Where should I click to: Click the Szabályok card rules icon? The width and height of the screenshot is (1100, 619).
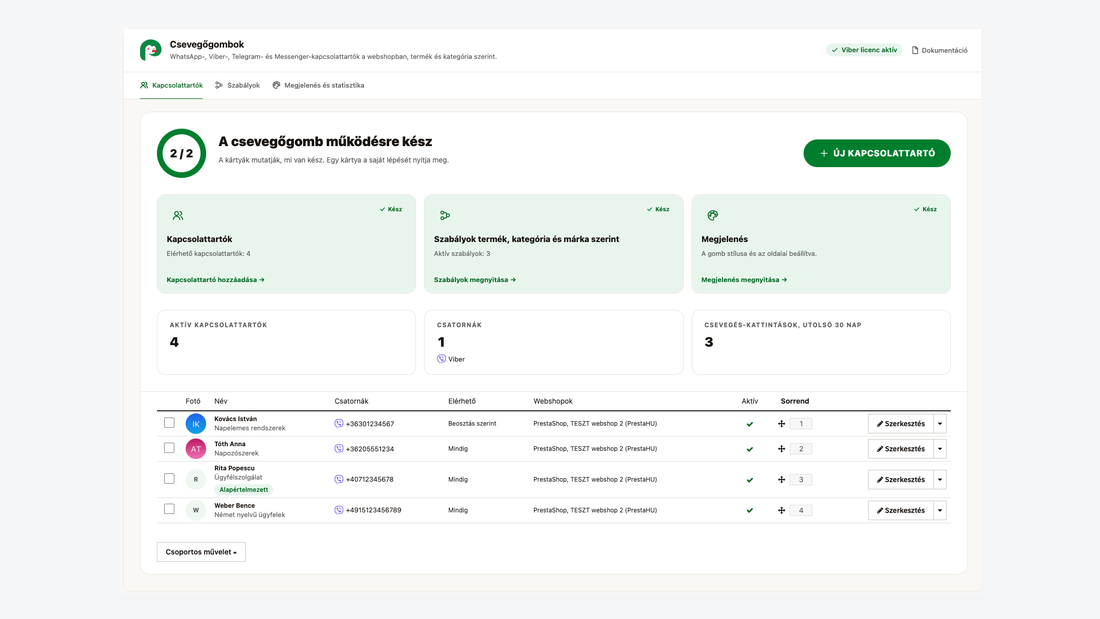(445, 215)
